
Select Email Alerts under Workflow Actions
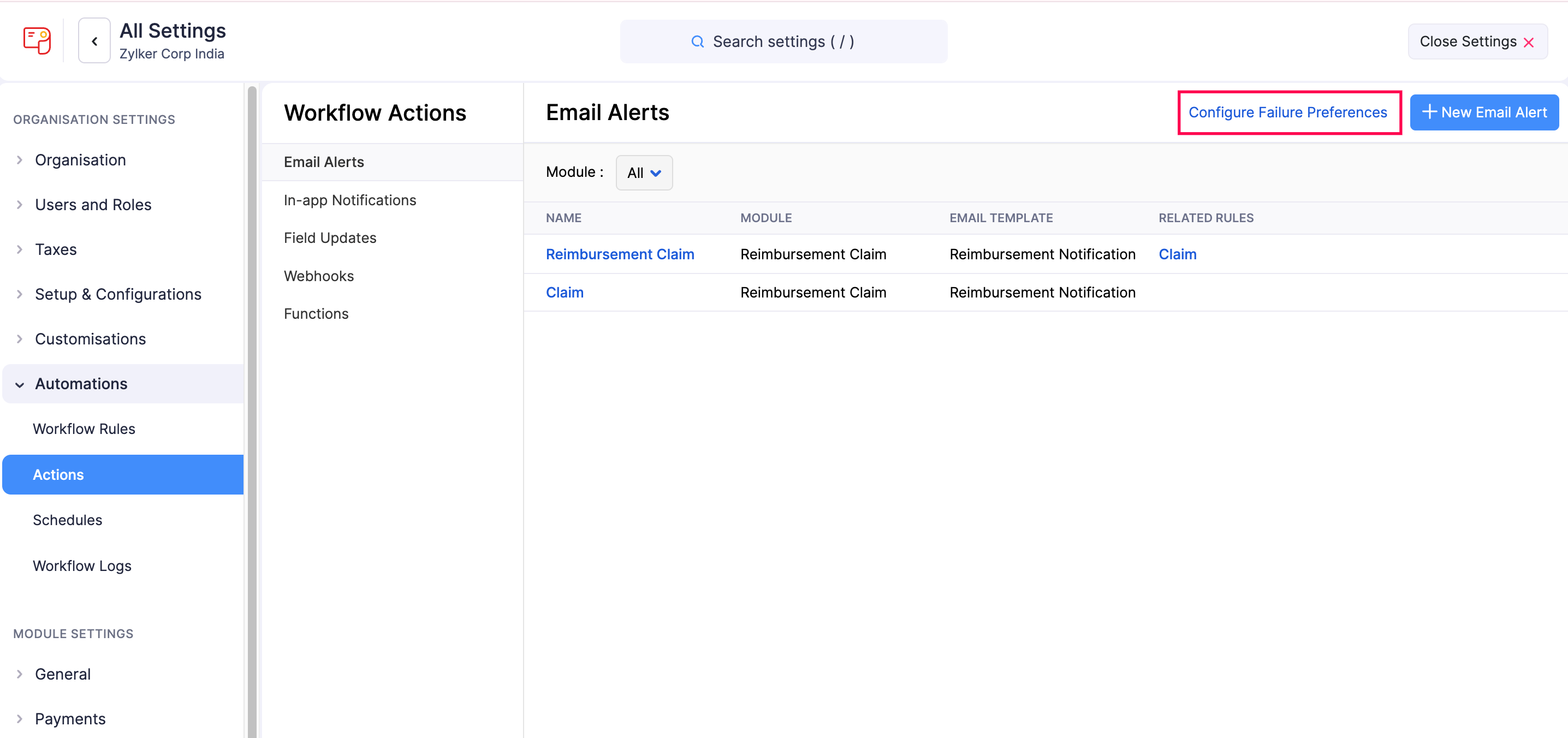tap(392, 162)
